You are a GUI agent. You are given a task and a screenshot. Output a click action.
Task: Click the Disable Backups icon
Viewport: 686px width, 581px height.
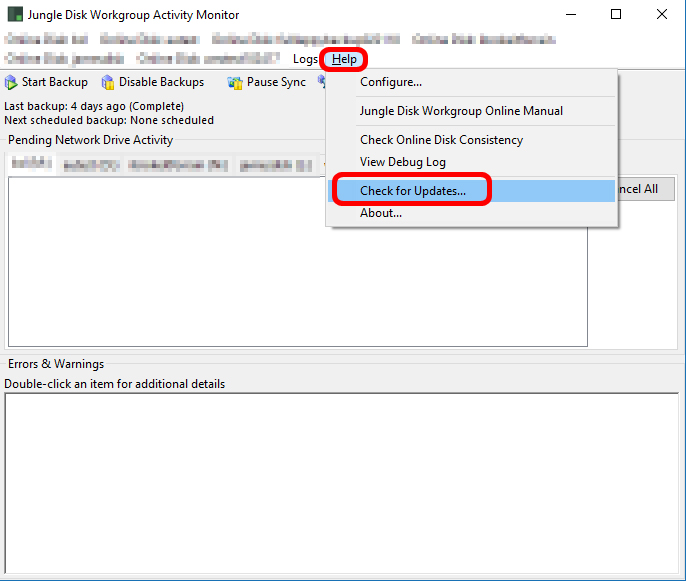108,82
